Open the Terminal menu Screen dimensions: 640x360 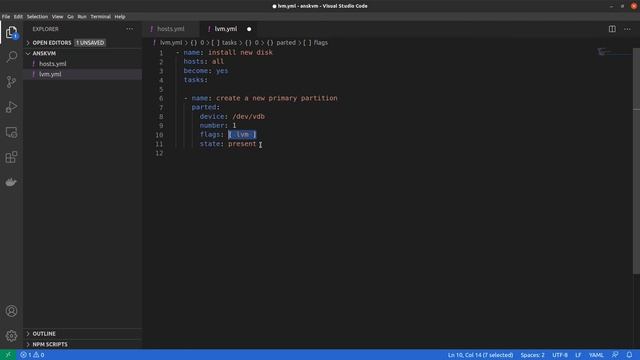click(x=100, y=17)
